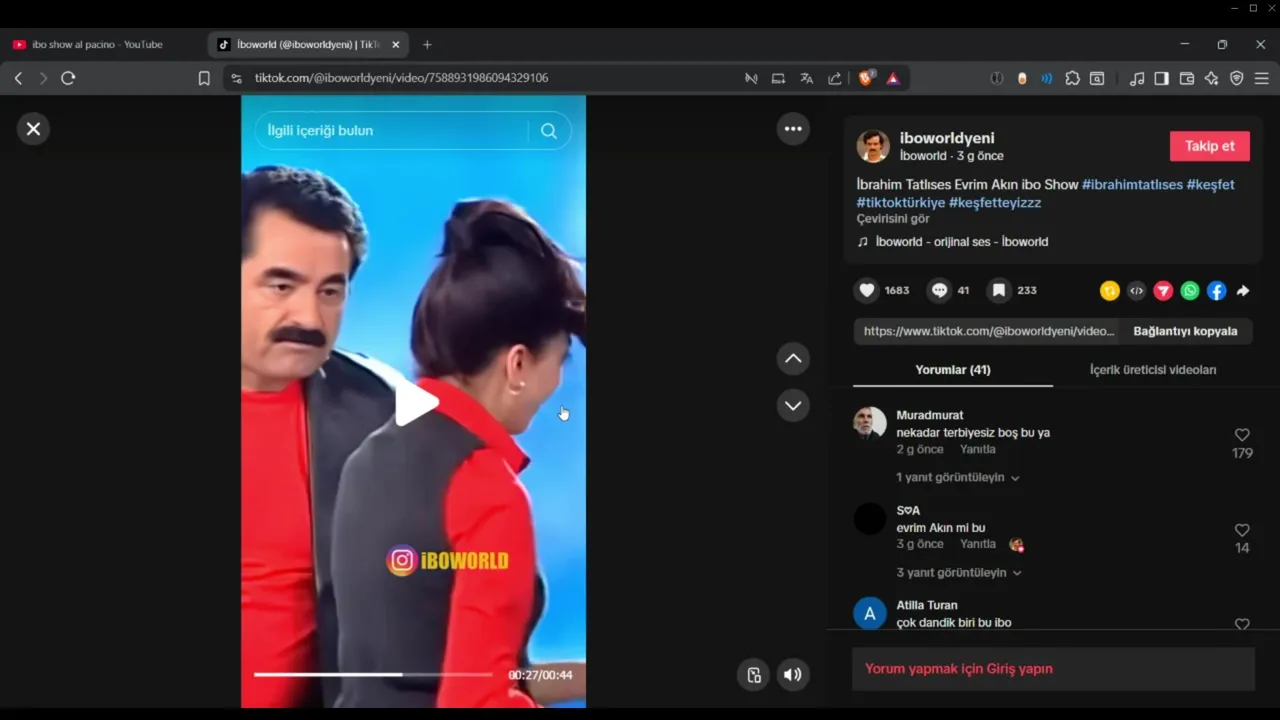Open the Brave Shields lion icon
Viewport: 1280px width, 720px height.
[866, 78]
